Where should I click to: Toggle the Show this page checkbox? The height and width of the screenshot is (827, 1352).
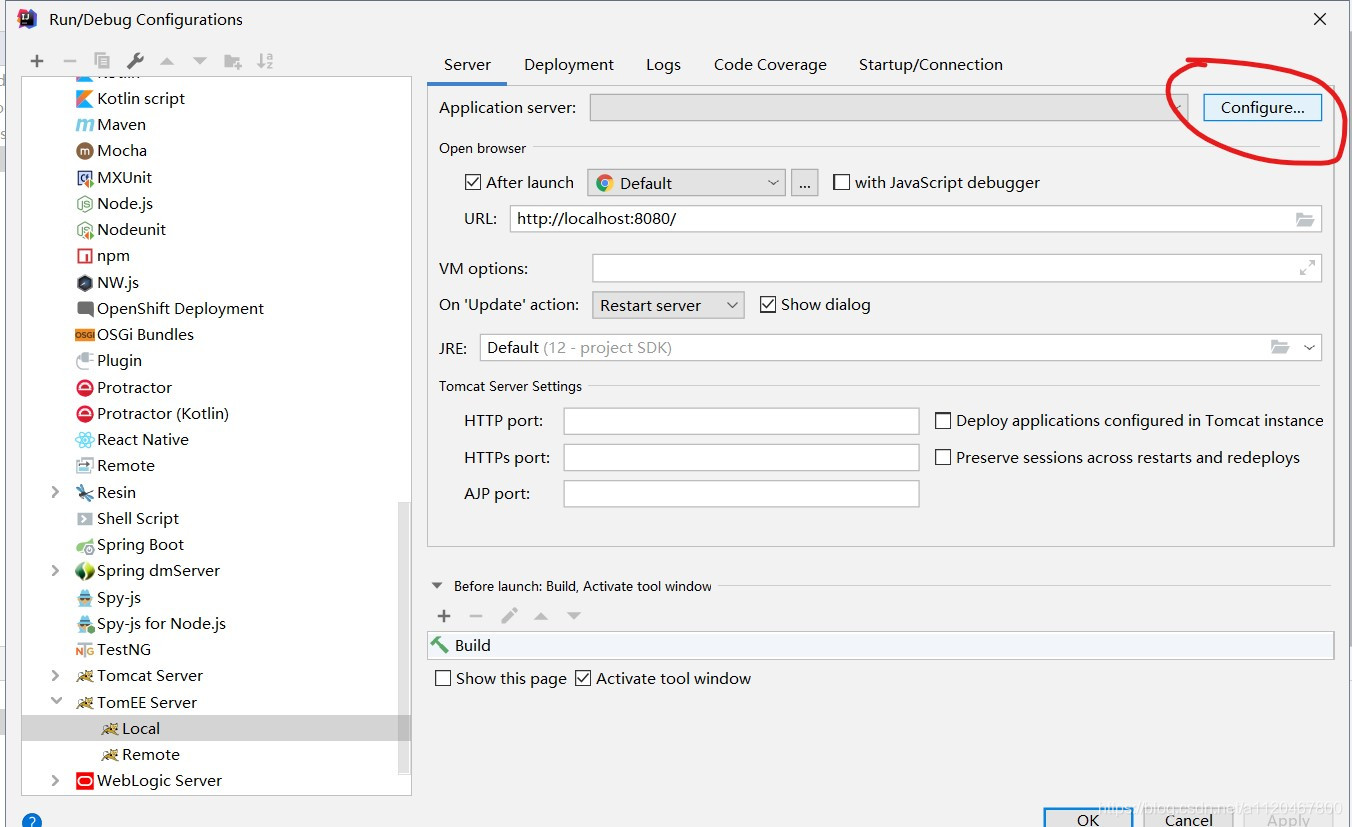tap(443, 678)
